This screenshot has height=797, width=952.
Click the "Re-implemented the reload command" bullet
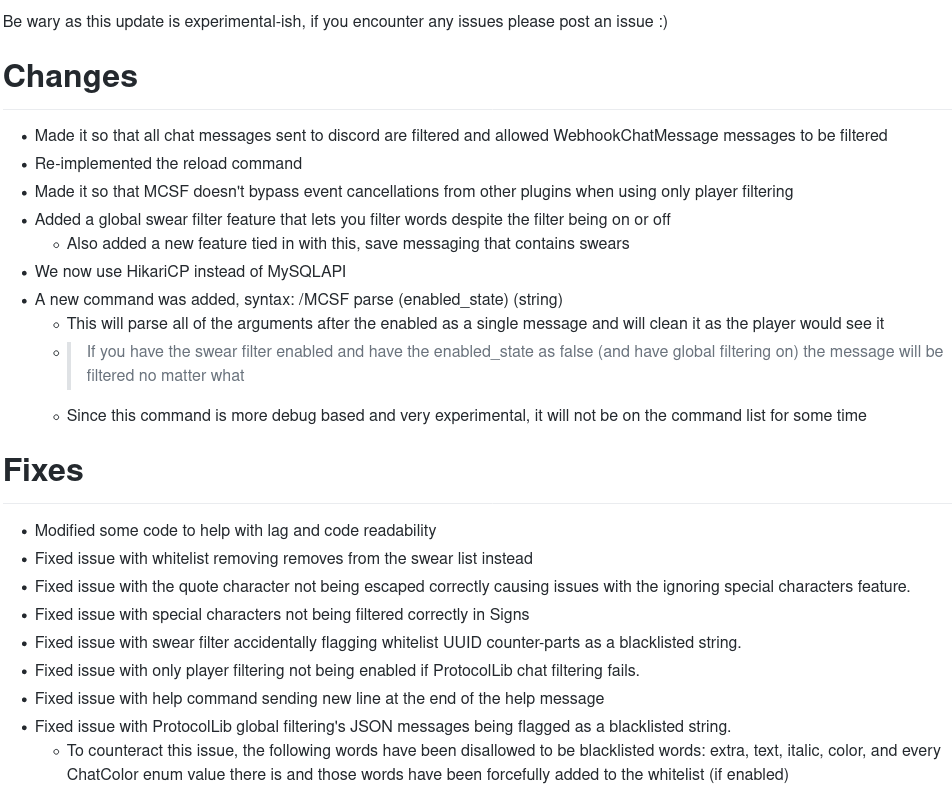(x=168, y=164)
